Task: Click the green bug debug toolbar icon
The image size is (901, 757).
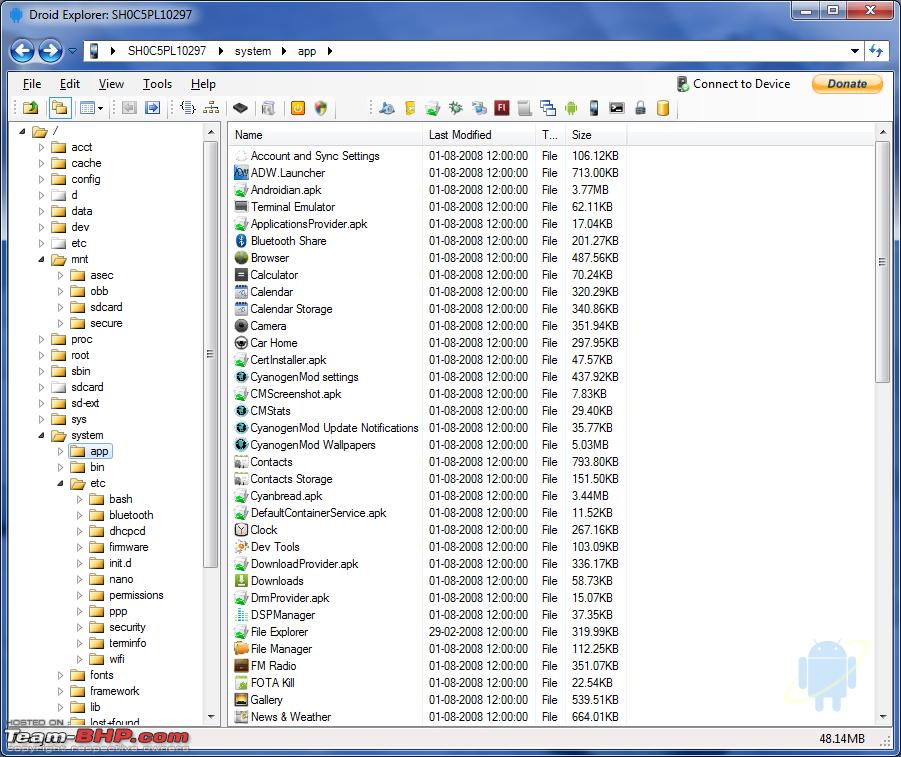Action: pyautogui.click(x=456, y=107)
